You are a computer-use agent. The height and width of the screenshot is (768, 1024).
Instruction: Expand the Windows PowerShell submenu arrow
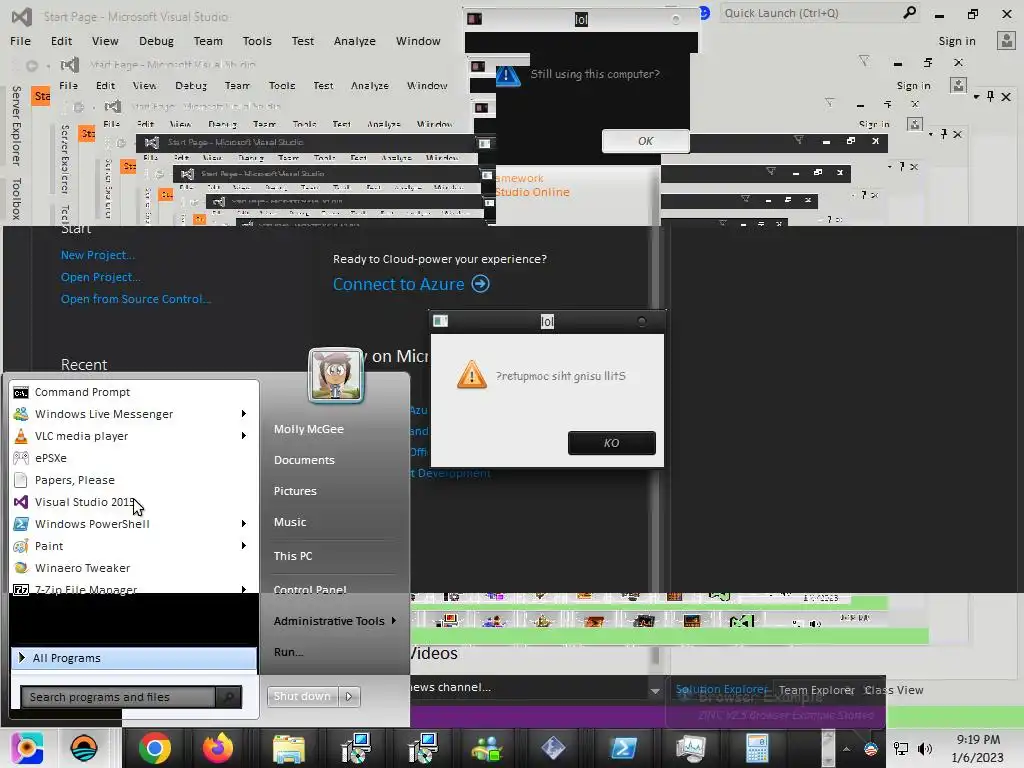(x=244, y=524)
